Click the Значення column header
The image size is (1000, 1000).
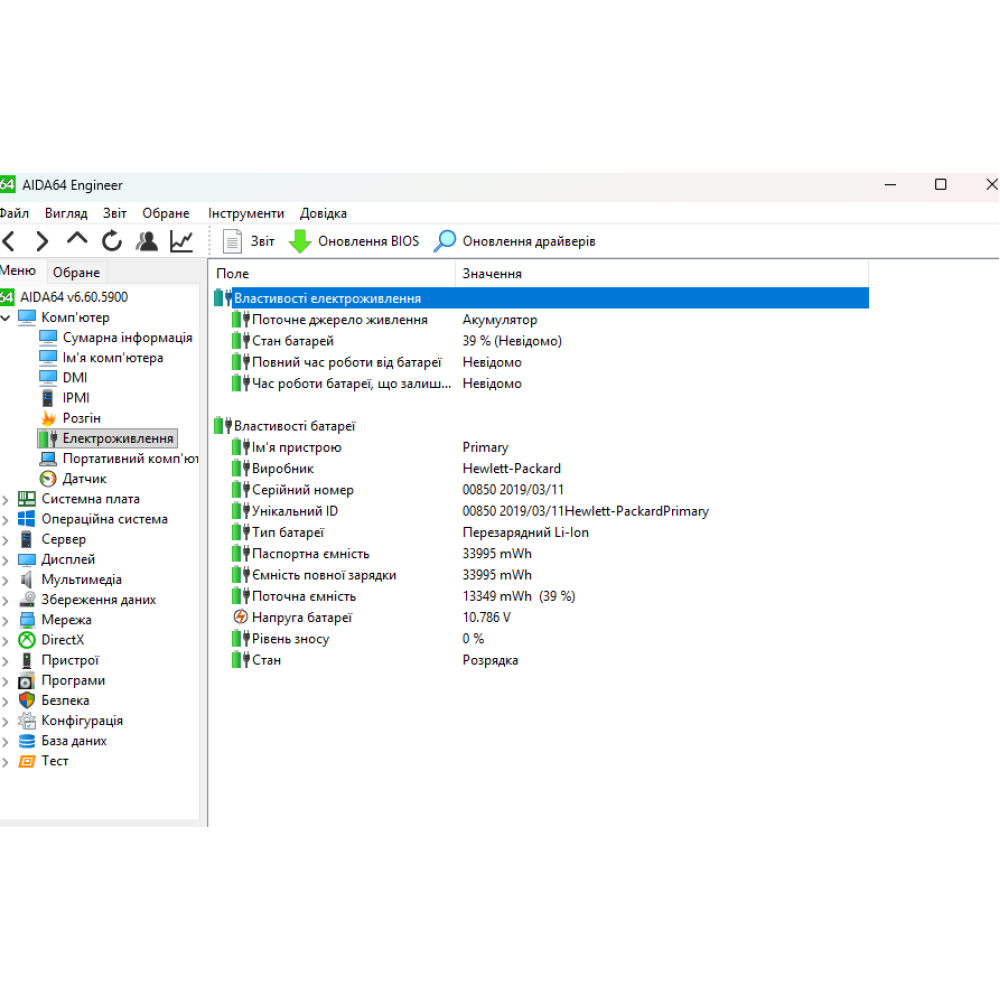[491, 273]
